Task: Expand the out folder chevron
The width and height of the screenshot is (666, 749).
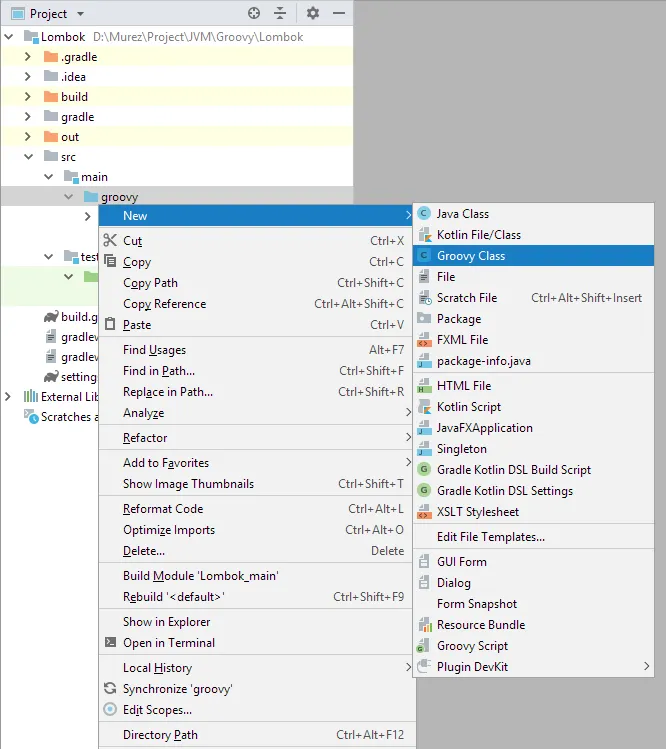Action: click(x=28, y=137)
